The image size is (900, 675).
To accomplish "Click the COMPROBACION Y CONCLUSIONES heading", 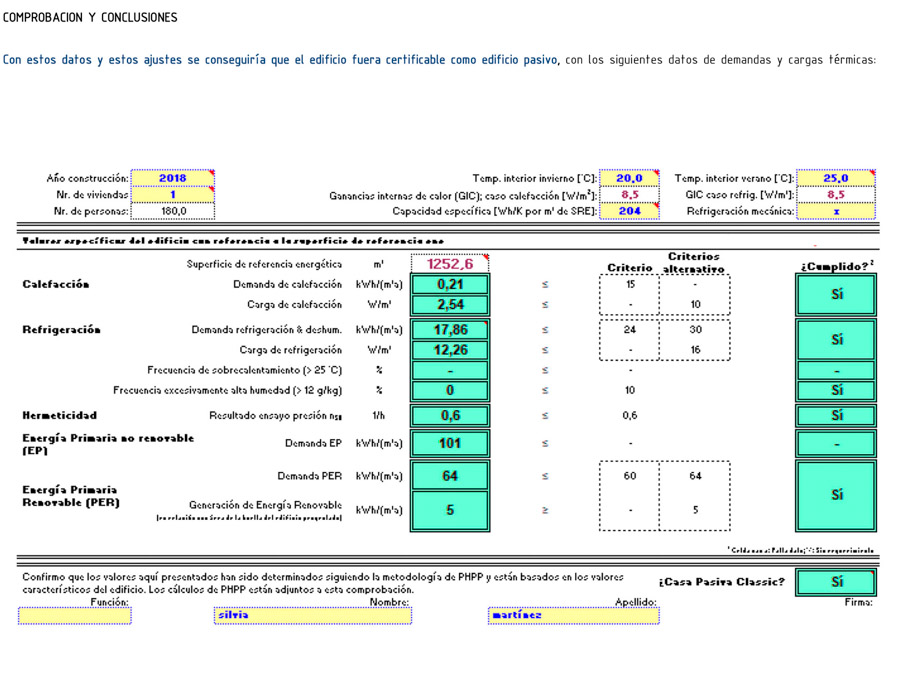I will pos(90,17).
